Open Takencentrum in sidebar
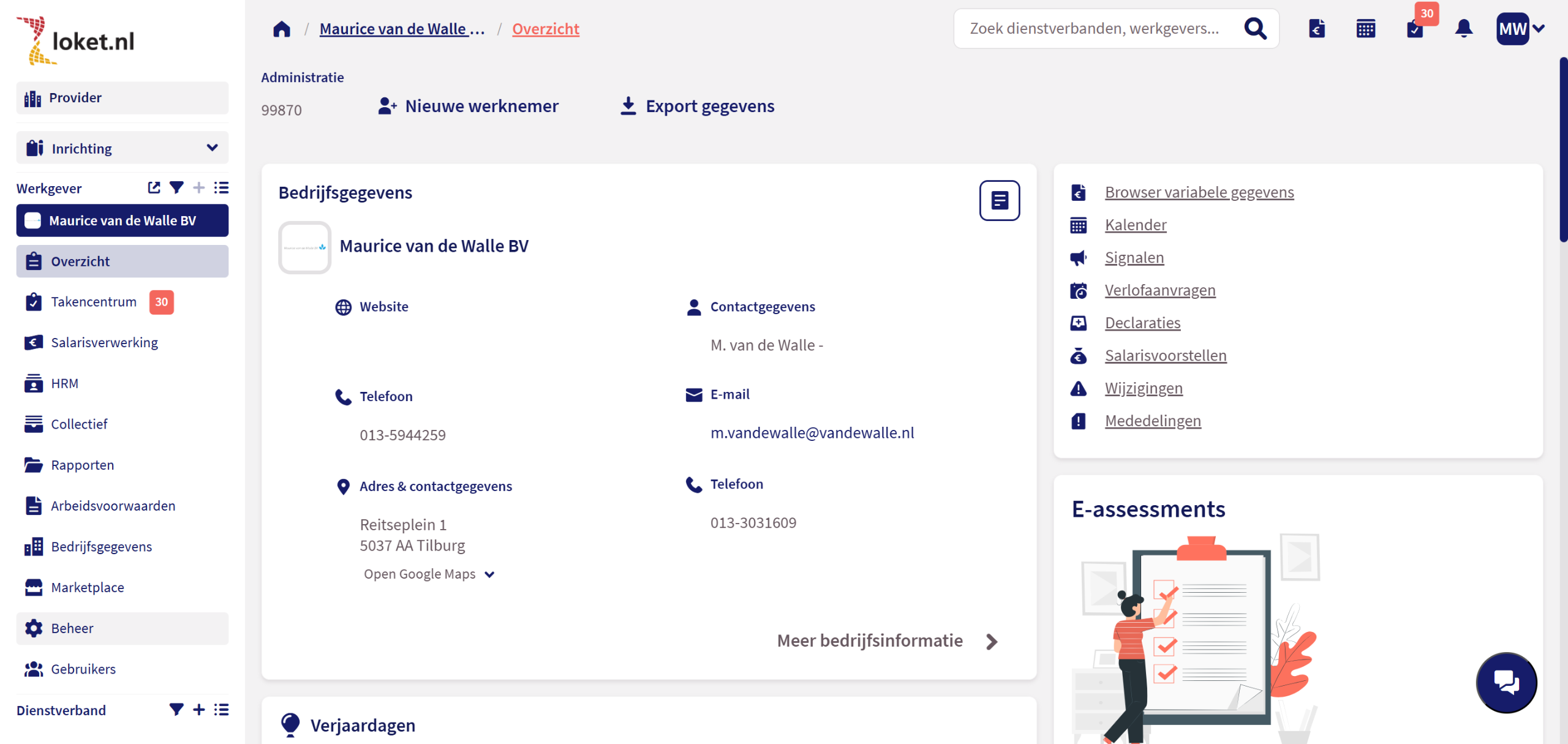The width and height of the screenshot is (1568, 744). (93, 302)
